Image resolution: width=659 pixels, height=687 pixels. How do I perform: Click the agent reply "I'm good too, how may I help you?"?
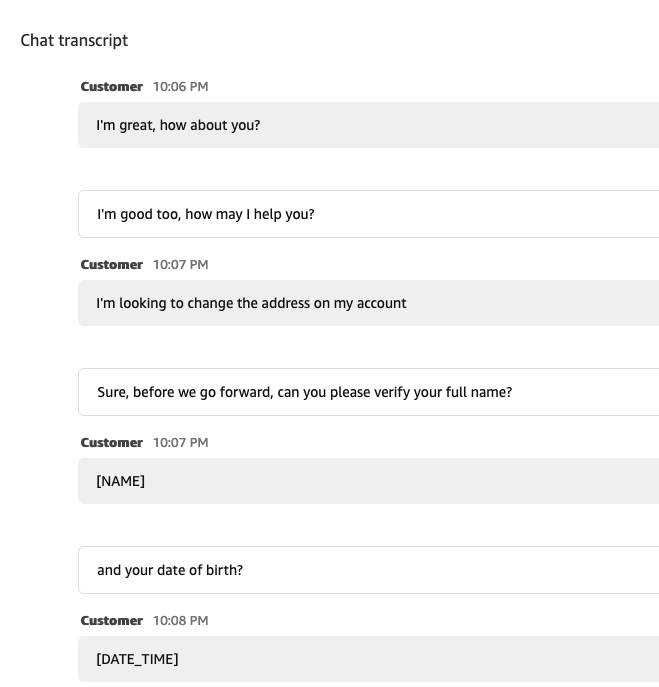pos(368,214)
